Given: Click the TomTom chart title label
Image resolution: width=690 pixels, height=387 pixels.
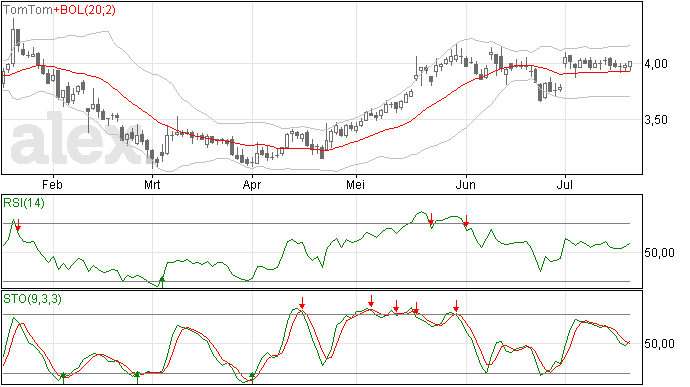Looking at the screenshot, I should point(28,10).
